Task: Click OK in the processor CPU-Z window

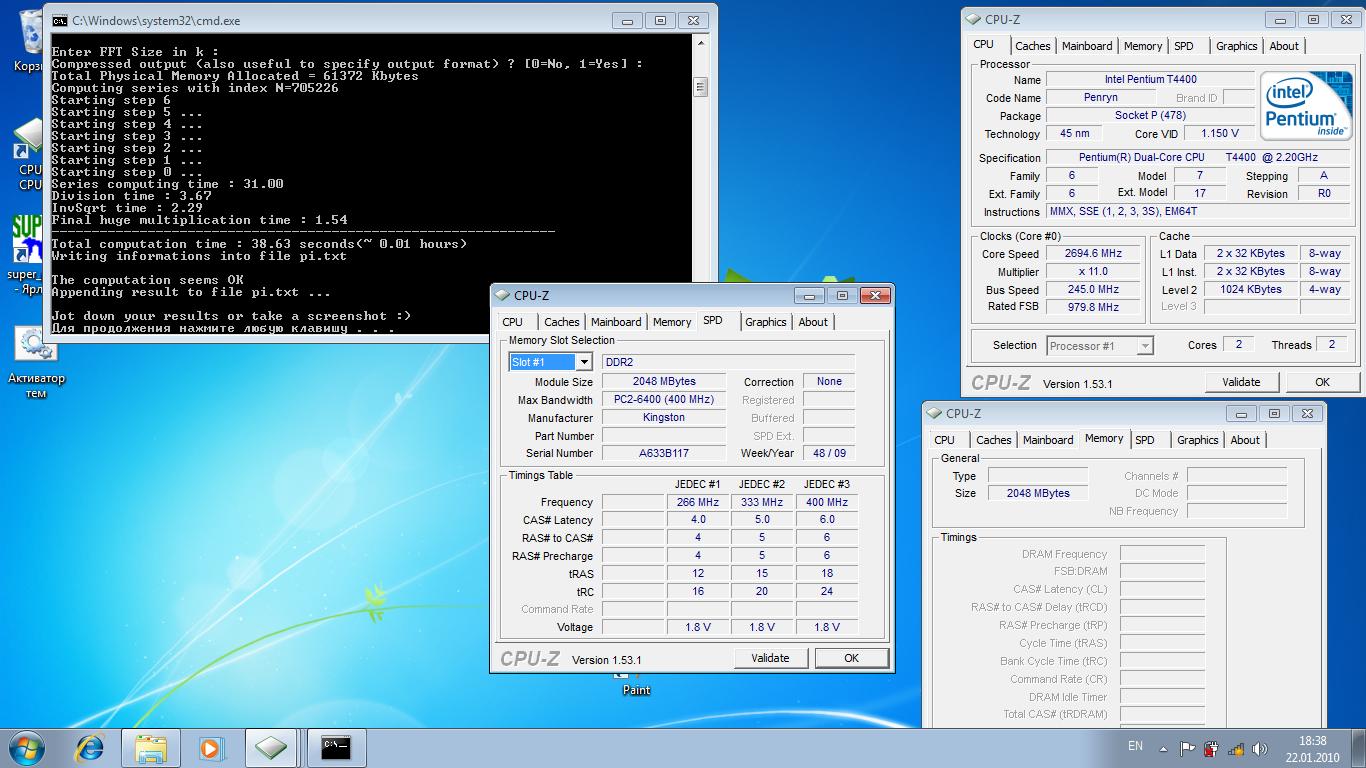Action: point(1322,382)
